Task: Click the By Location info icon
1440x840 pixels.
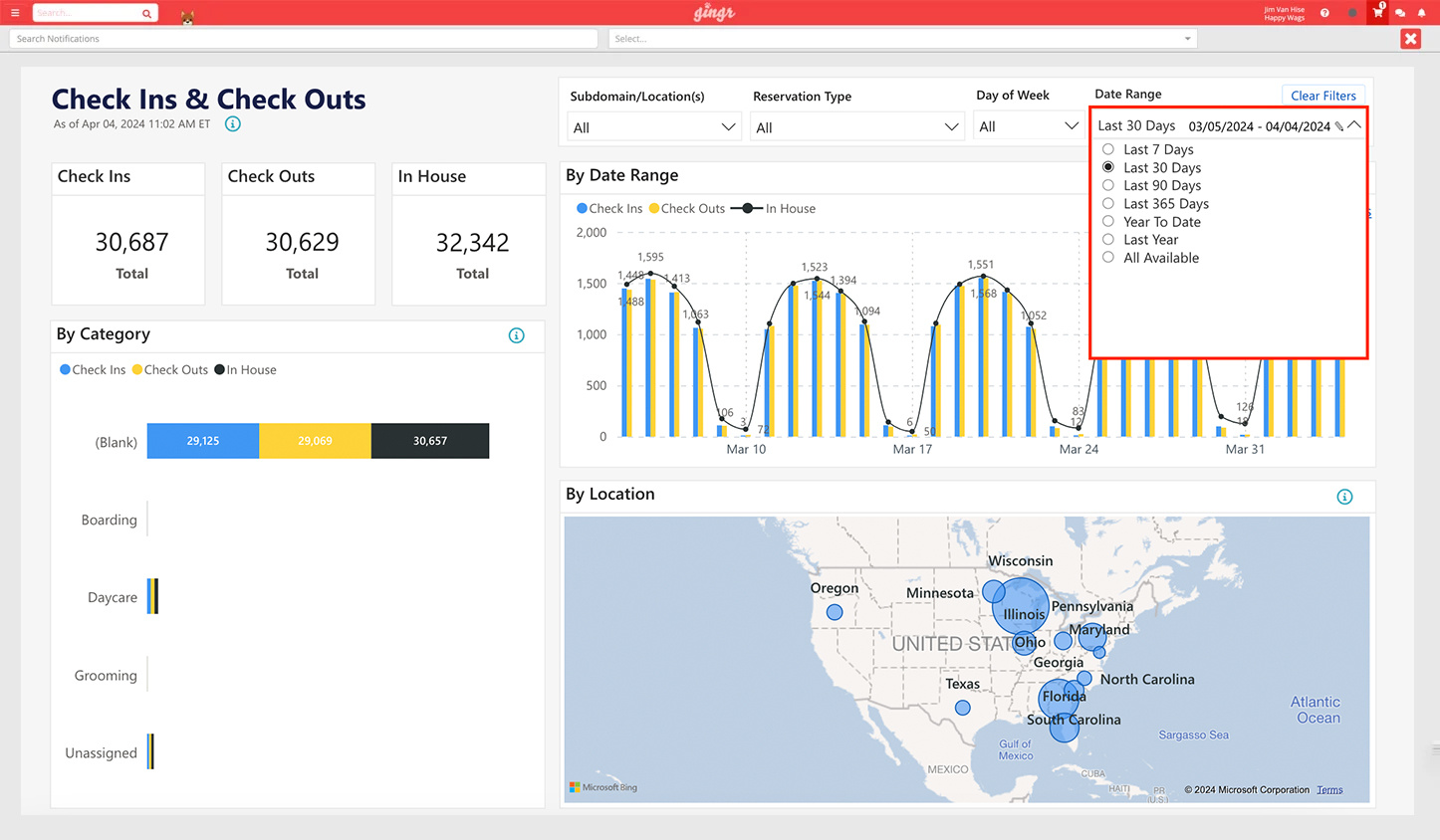Action: click(x=1344, y=497)
